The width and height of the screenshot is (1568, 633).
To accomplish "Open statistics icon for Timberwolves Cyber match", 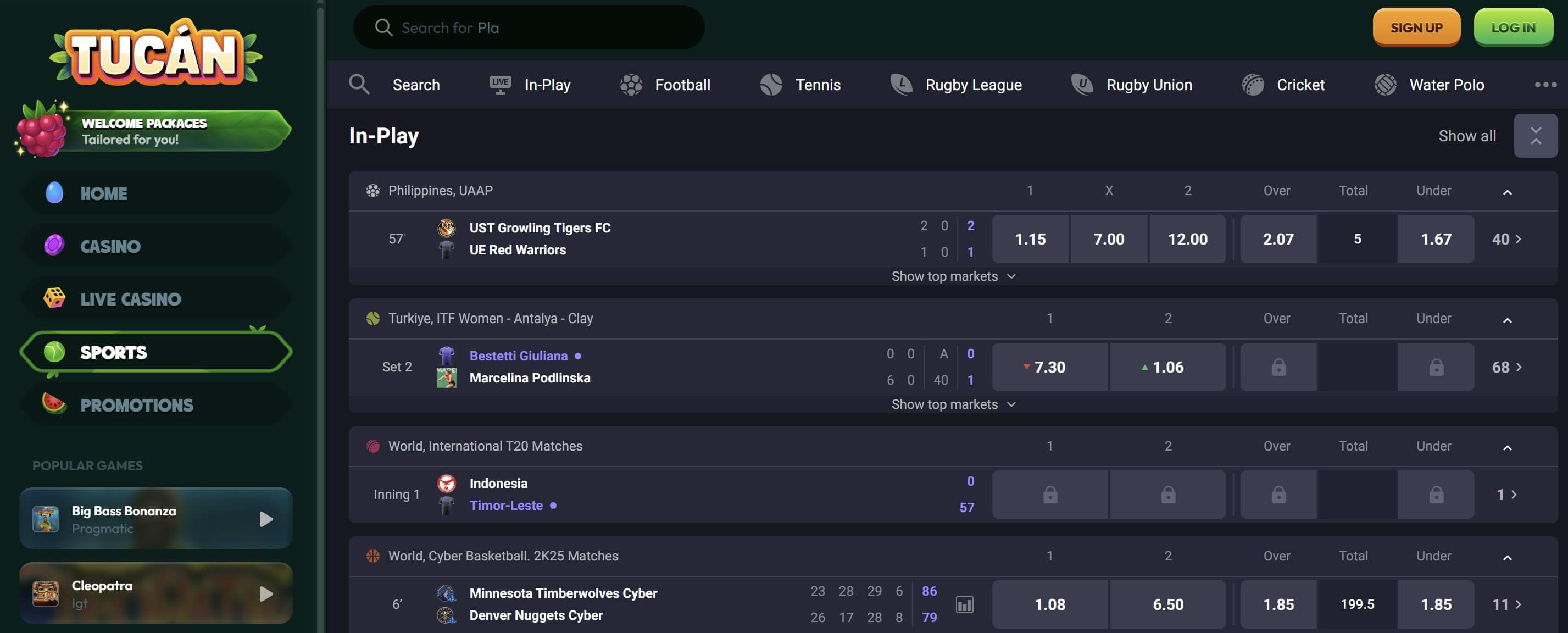I will pos(964,604).
